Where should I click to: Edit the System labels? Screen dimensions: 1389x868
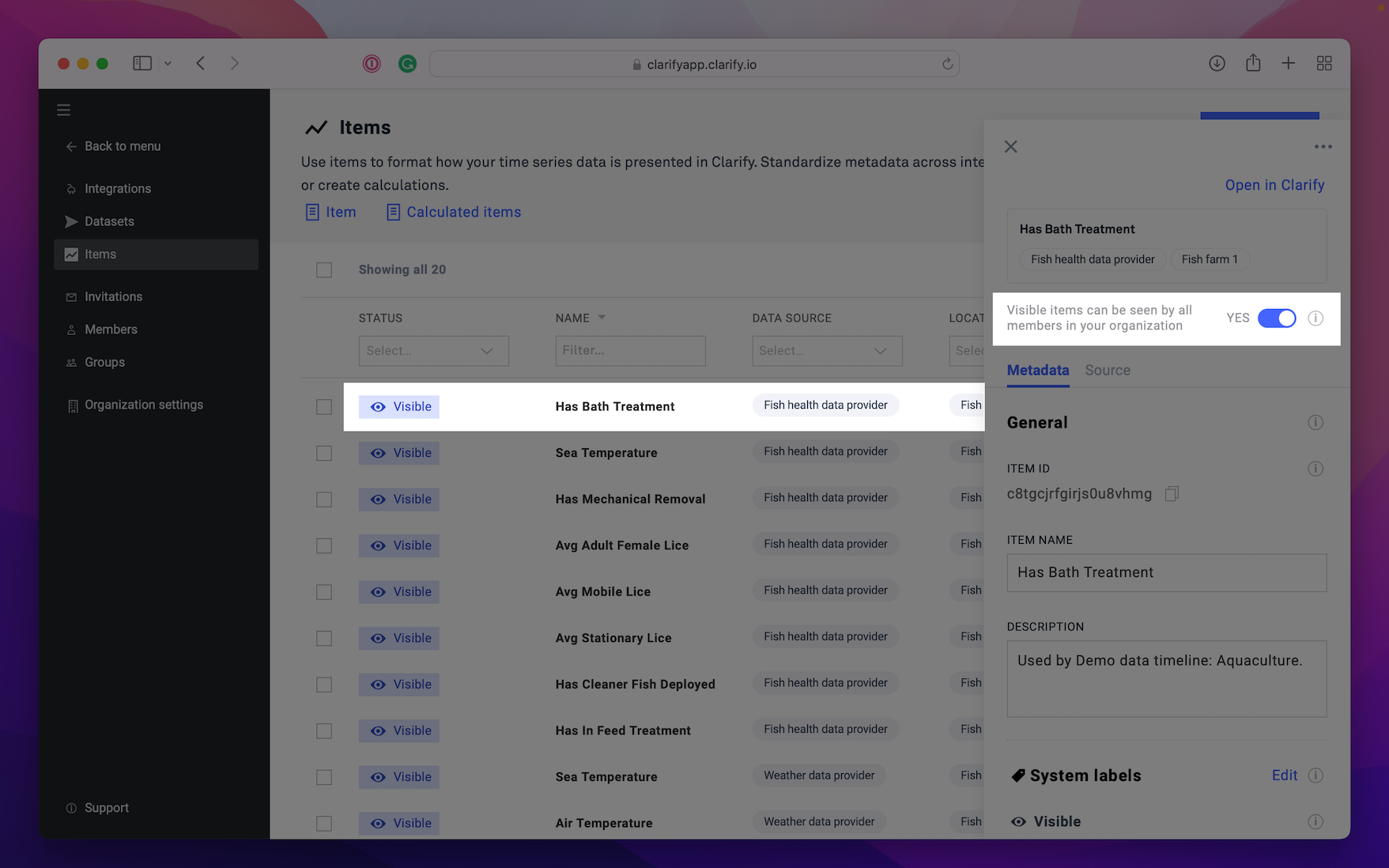click(x=1284, y=776)
